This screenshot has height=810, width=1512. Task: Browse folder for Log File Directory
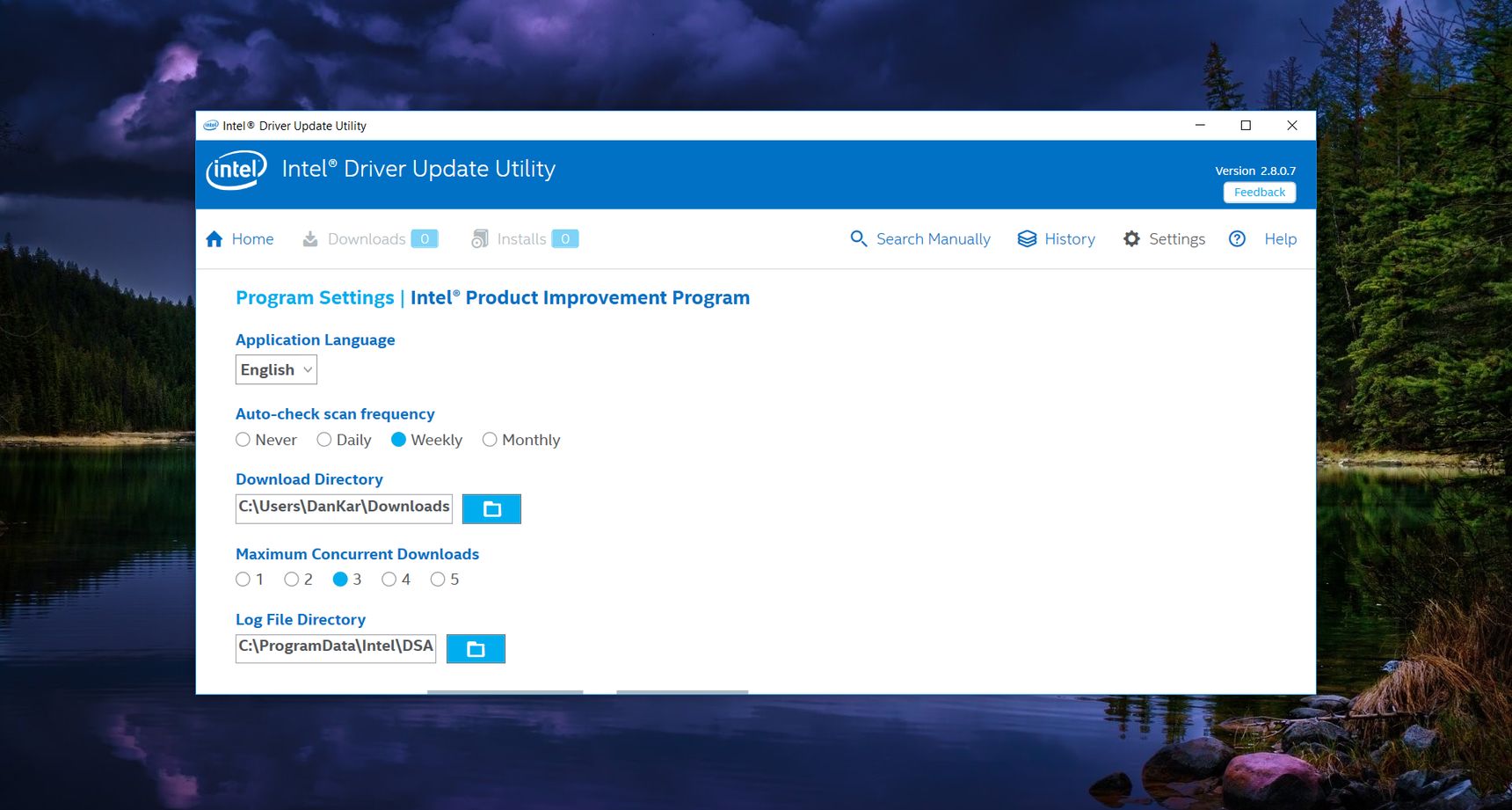(476, 649)
